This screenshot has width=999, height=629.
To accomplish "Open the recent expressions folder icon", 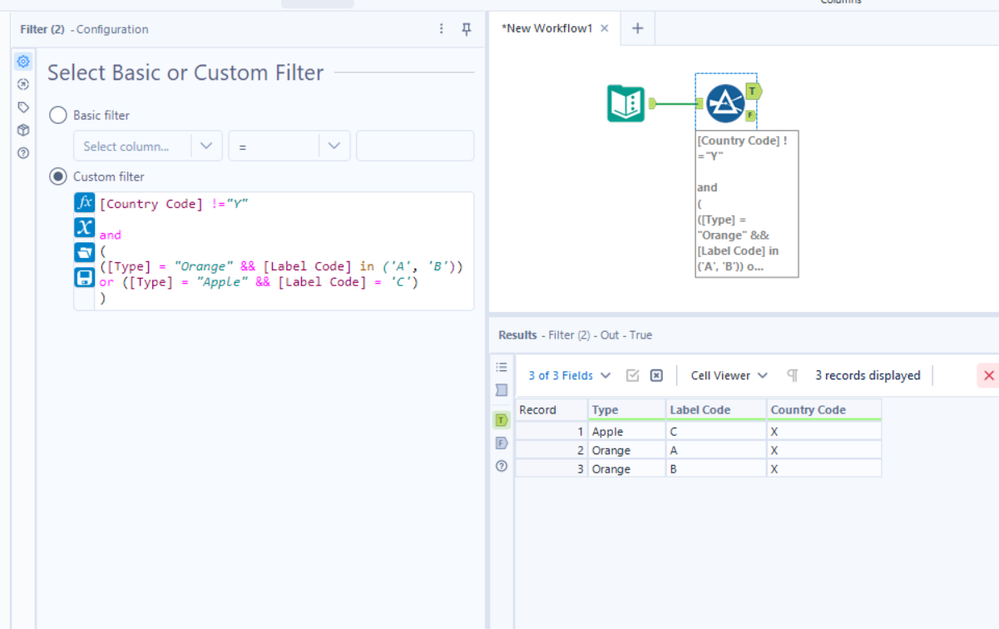I will pos(84,252).
